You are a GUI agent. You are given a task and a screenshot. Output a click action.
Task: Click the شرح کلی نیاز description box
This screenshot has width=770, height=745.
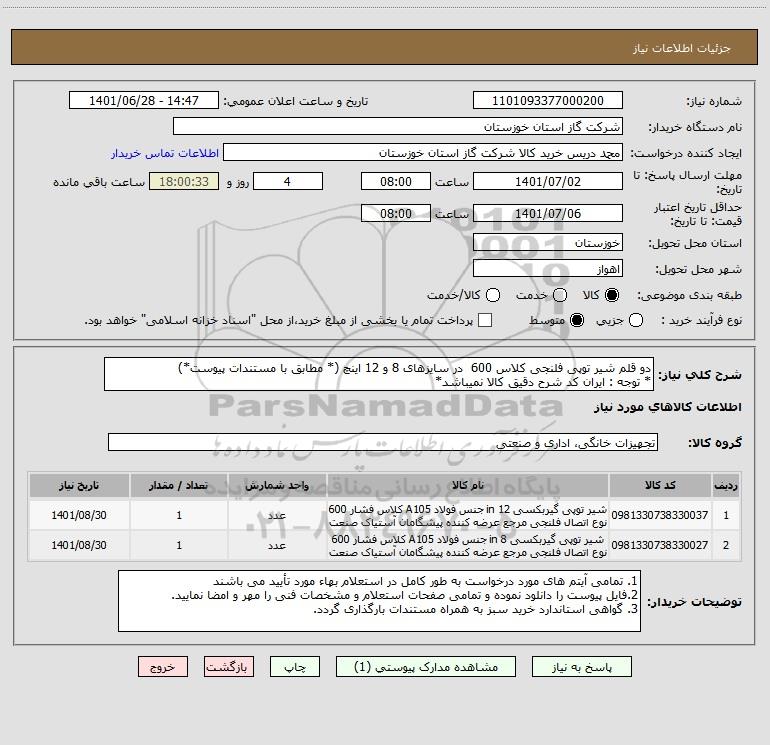pyautogui.click(x=379, y=374)
